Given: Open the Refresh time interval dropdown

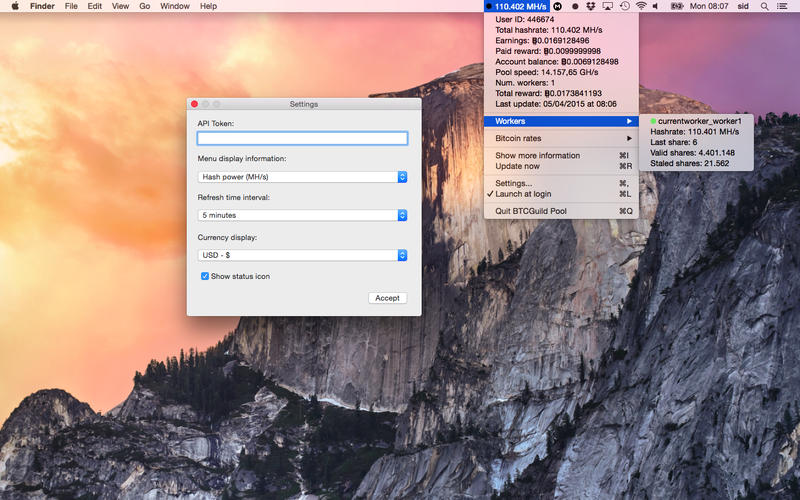Looking at the screenshot, I should click(x=302, y=215).
